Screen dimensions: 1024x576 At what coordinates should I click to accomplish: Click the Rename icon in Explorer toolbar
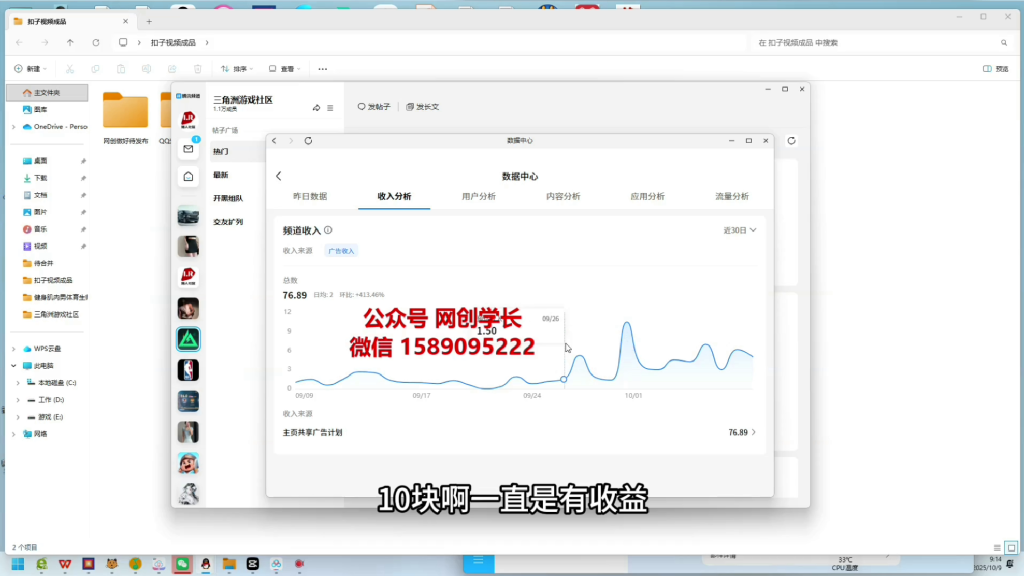coord(145,69)
